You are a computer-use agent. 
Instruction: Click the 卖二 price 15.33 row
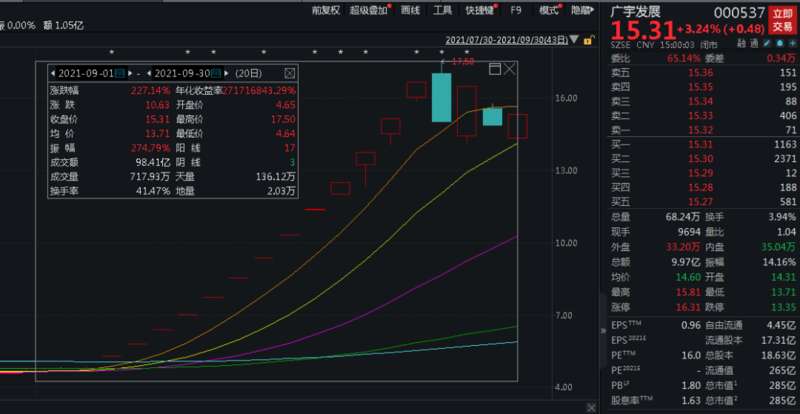(703, 116)
